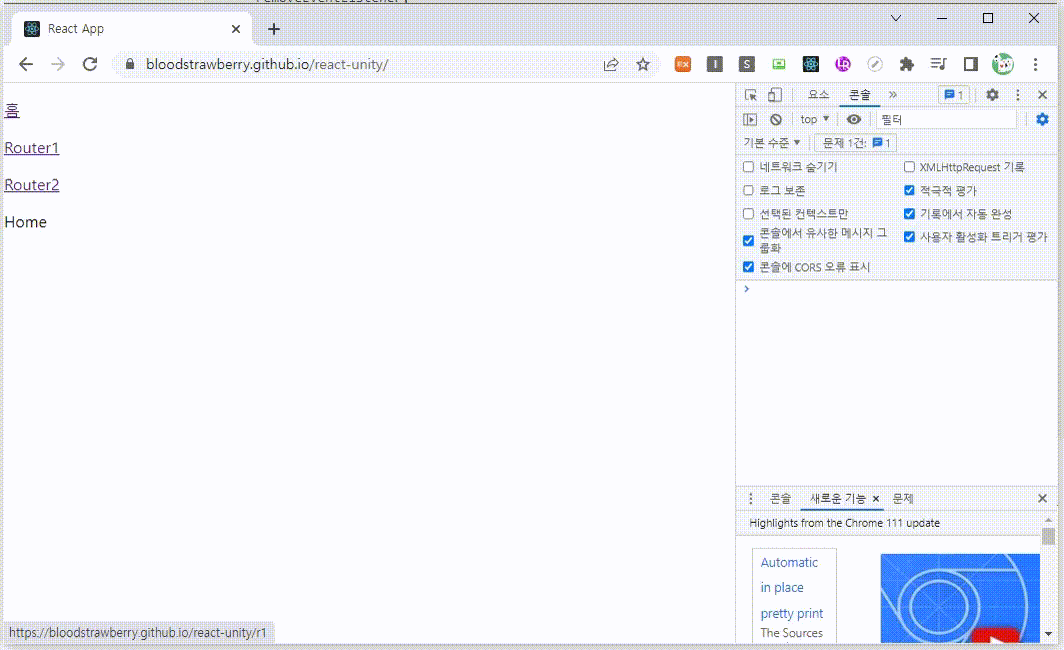Enable 'XMLHttpRequest 기록' checkbox
This screenshot has height=650, width=1064.
909,167
